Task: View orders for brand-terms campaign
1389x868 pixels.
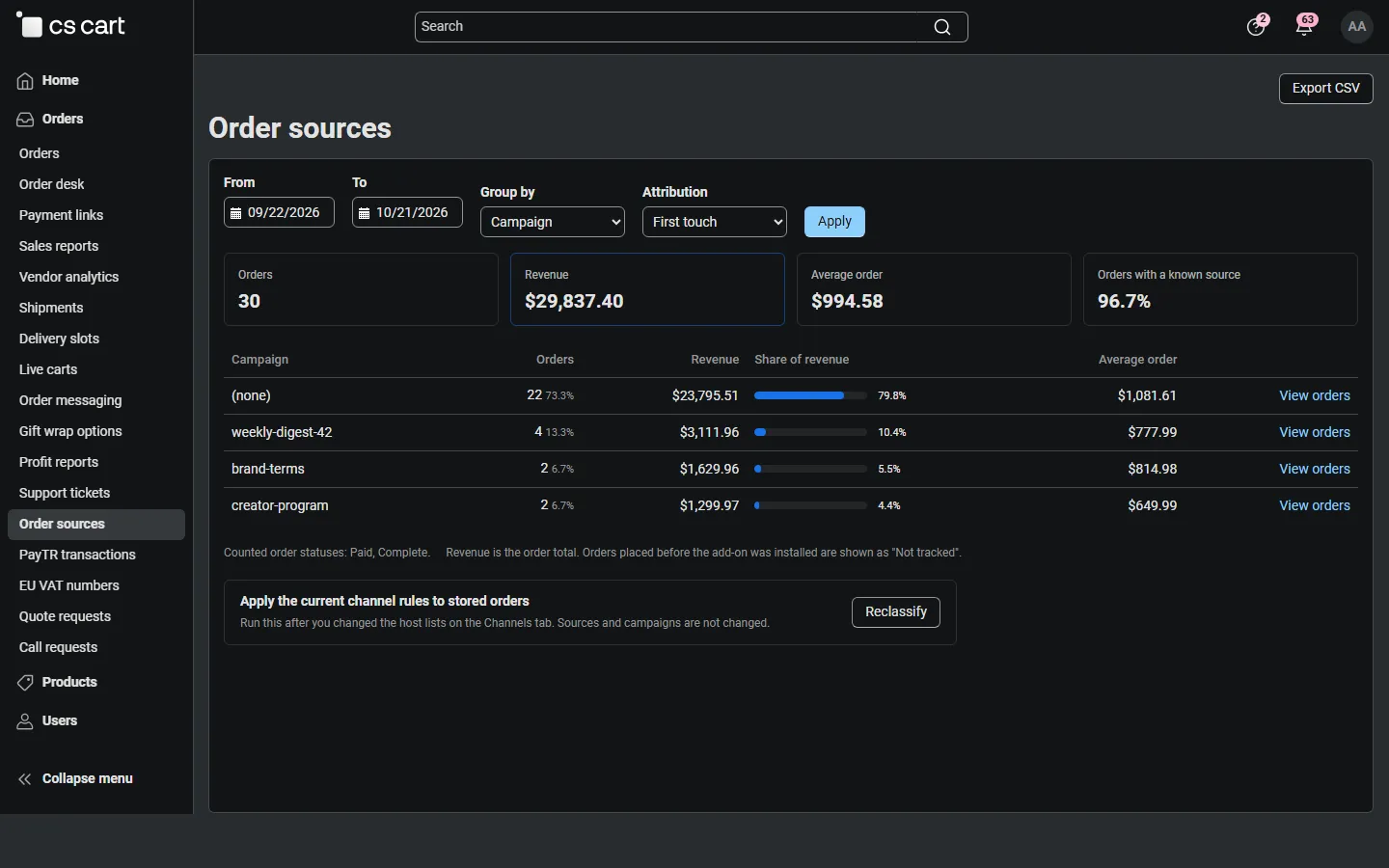Action: 1315,470
